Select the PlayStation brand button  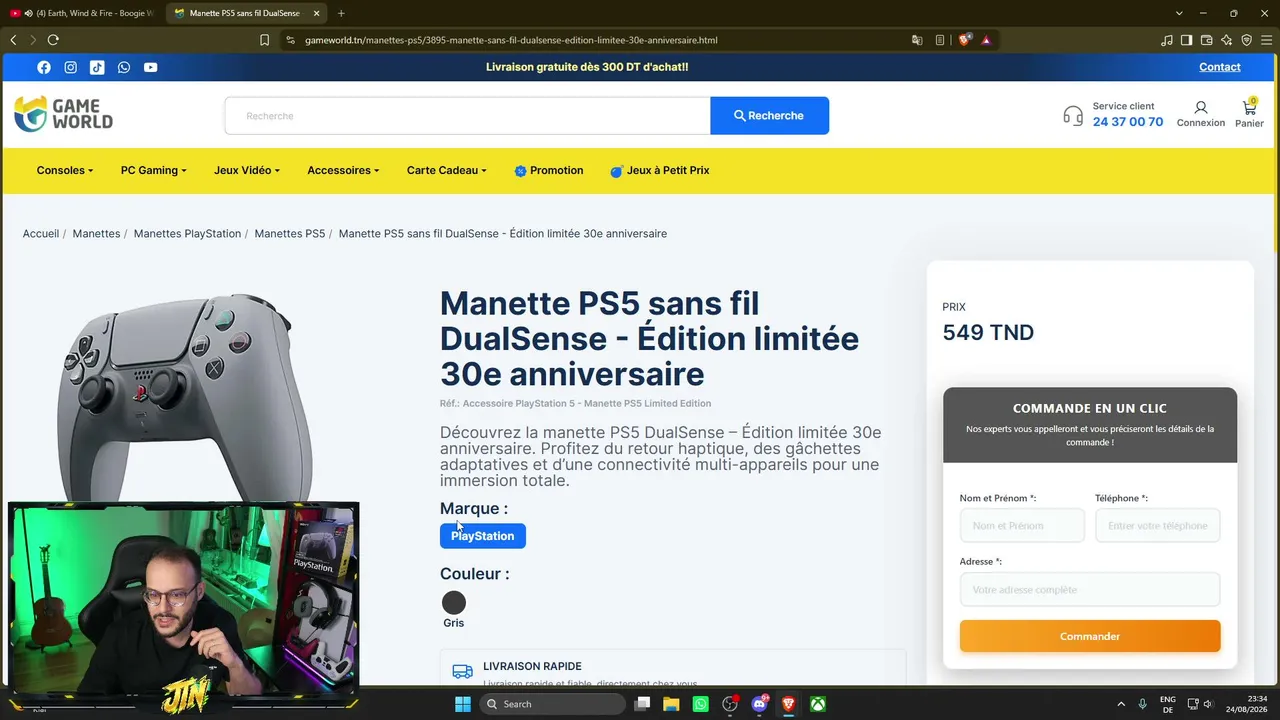pyautogui.click(x=483, y=536)
